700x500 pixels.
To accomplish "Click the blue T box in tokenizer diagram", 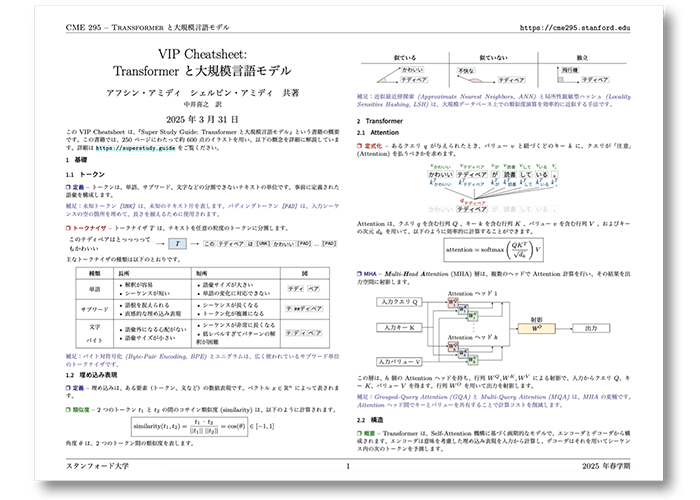I will (177, 244).
